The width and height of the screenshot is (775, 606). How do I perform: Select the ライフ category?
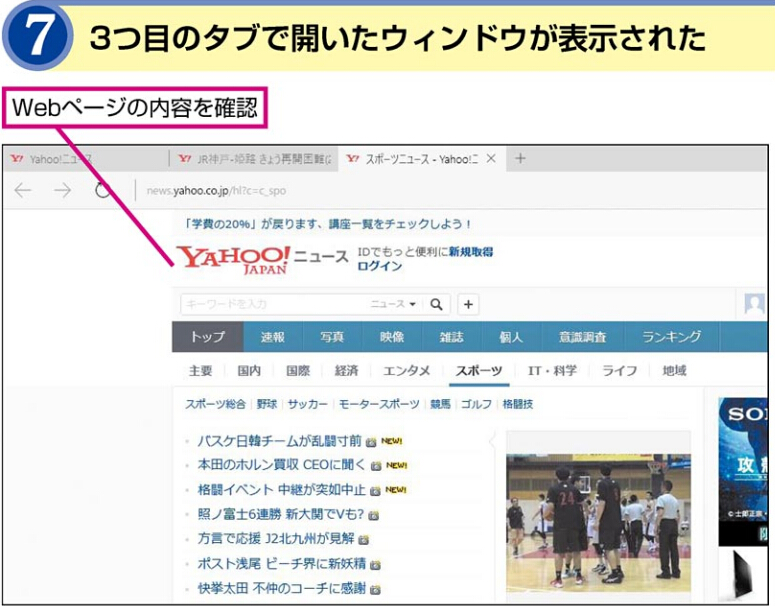point(619,370)
